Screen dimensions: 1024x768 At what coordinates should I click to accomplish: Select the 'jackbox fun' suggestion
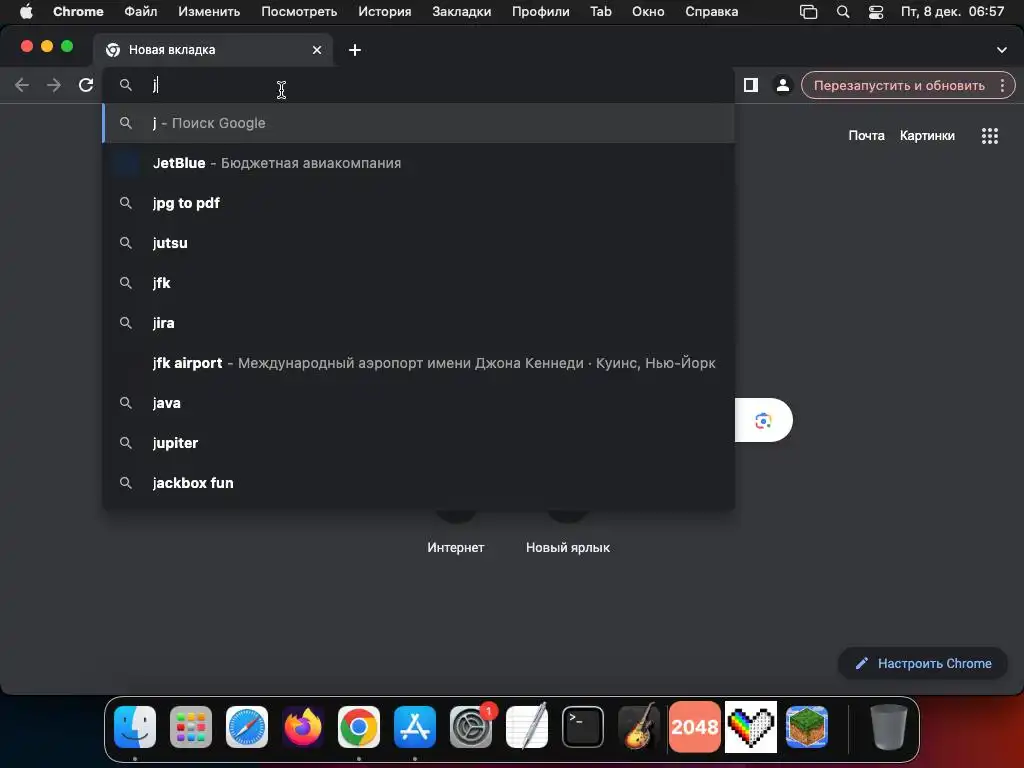pos(419,483)
